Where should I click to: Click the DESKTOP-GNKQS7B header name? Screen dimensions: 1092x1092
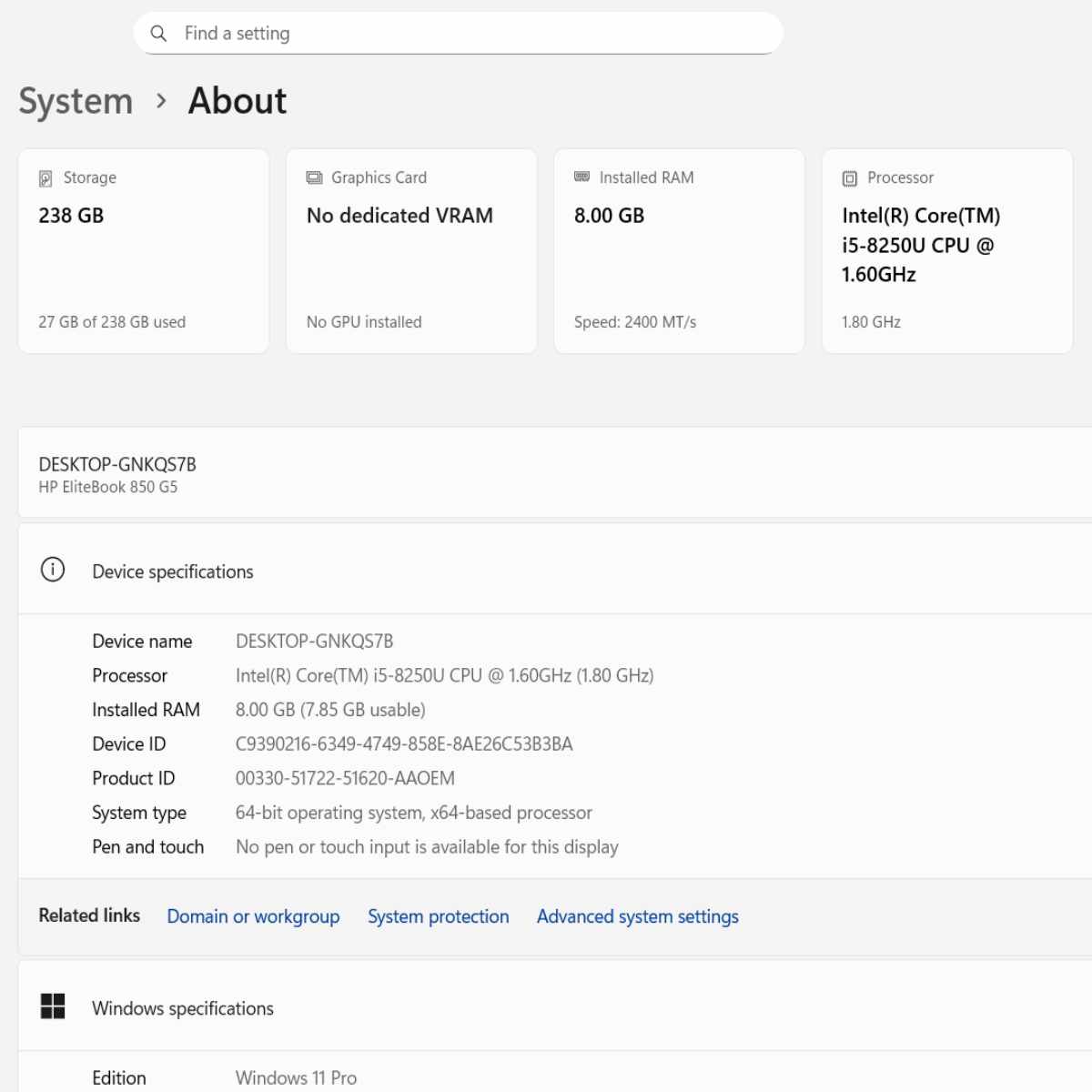pyautogui.click(x=117, y=464)
